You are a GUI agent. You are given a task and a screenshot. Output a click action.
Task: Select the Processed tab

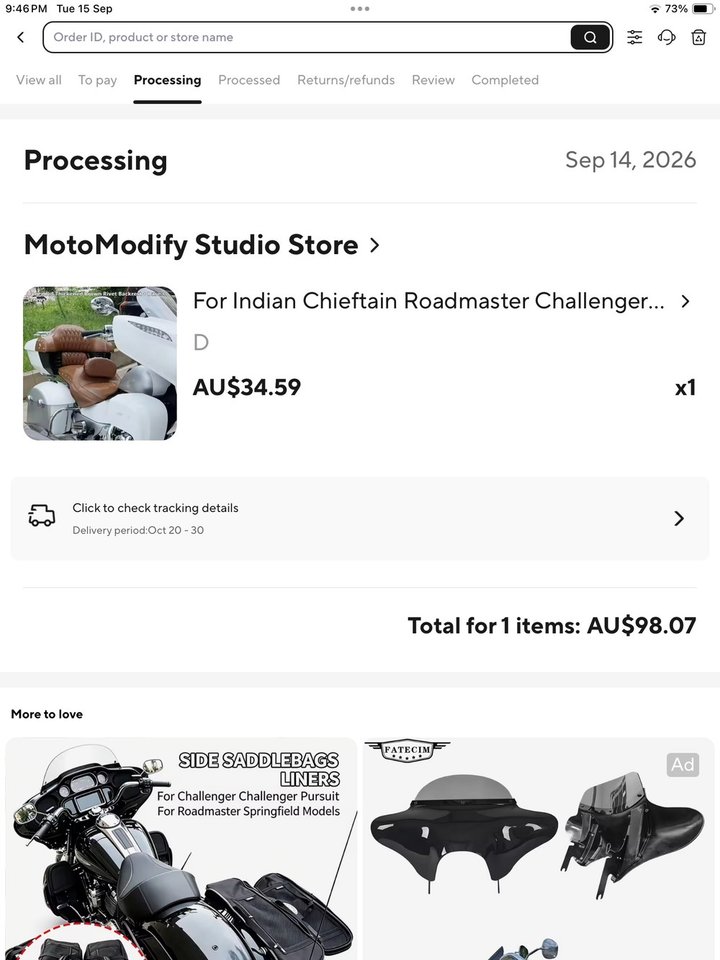[249, 80]
